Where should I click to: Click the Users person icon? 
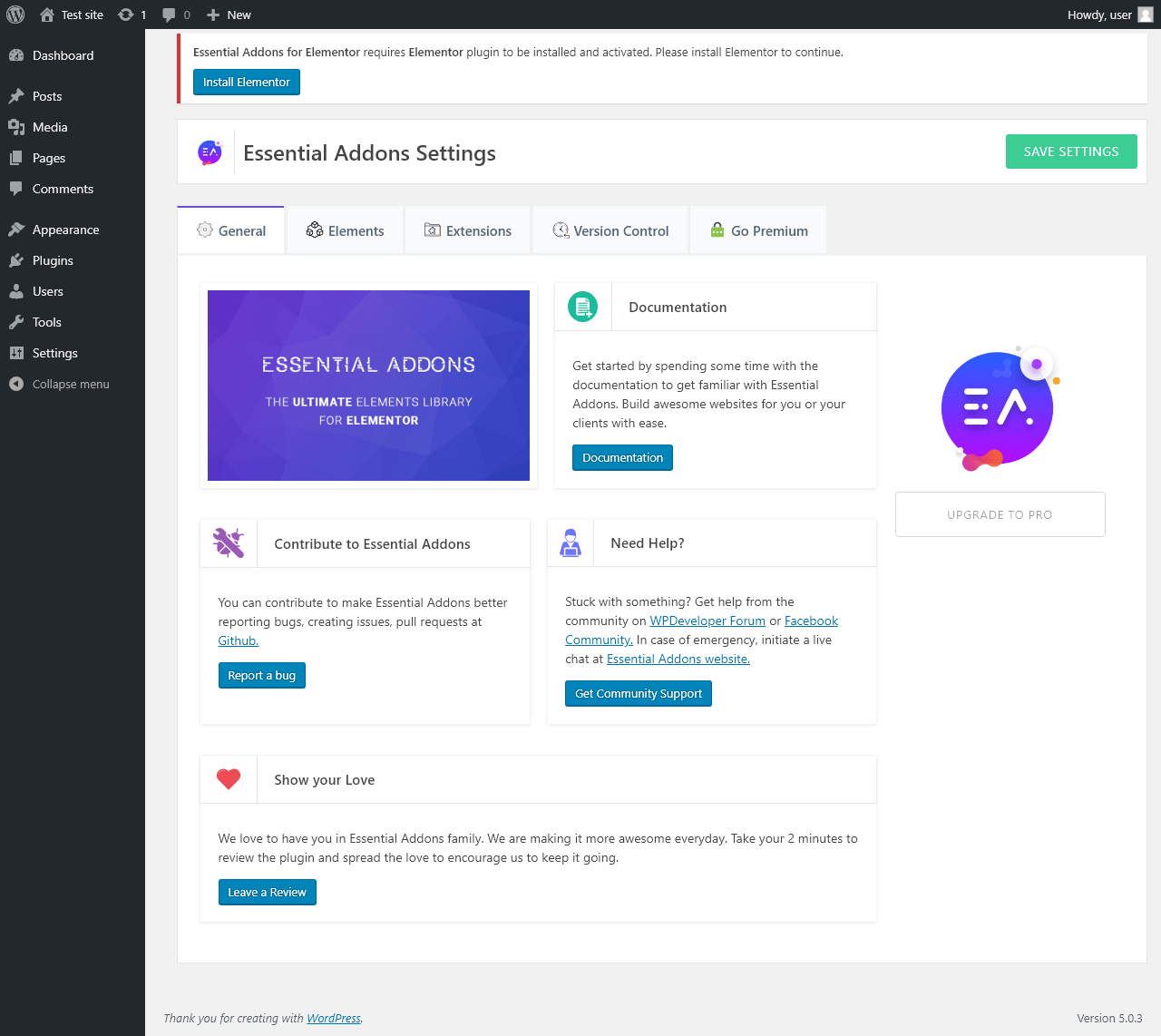(x=16, y=291)
